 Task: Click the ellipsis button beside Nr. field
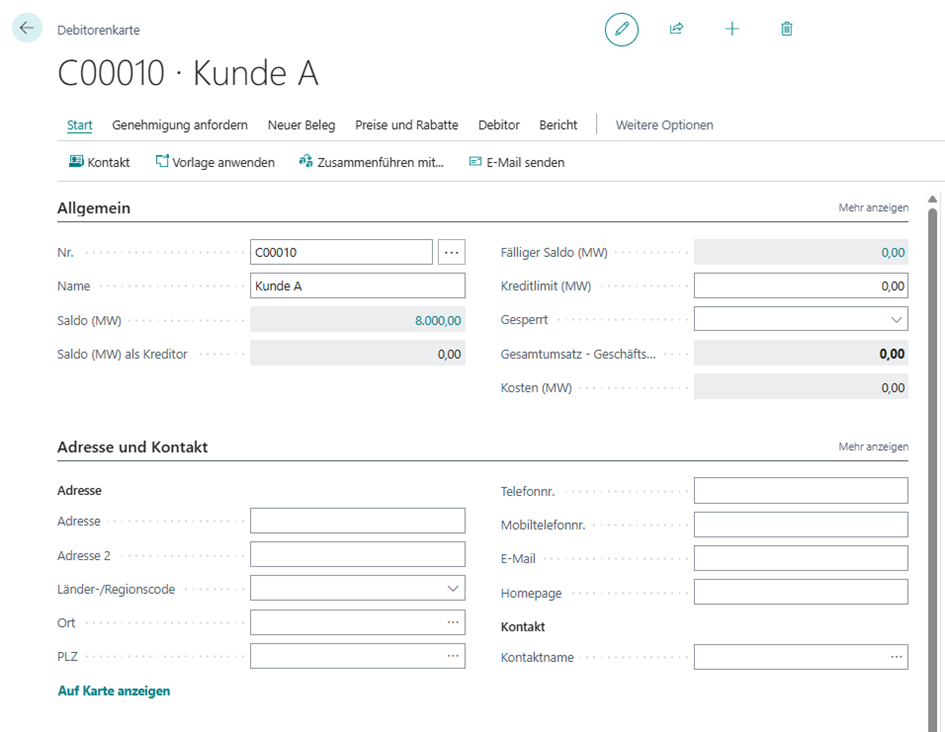point(452,252)
